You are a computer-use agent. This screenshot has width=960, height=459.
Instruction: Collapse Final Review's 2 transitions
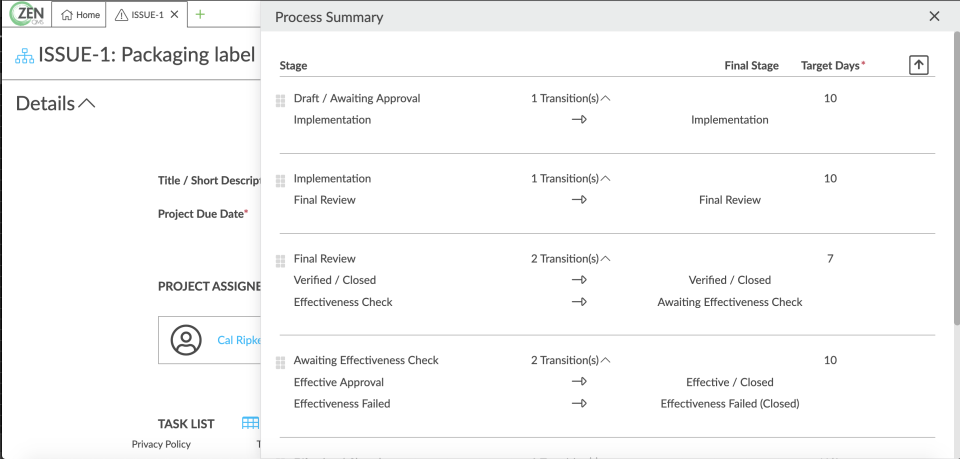605,259
